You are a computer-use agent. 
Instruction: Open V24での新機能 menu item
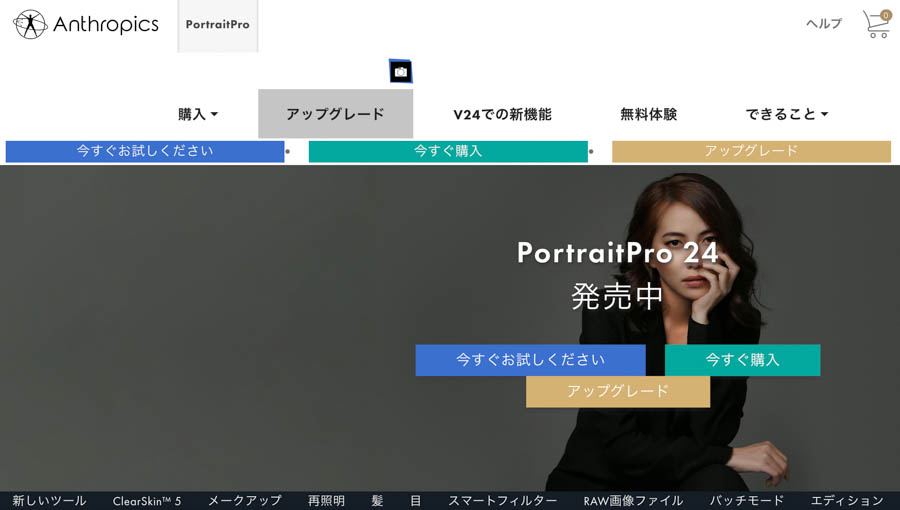(x=502, y=114)
